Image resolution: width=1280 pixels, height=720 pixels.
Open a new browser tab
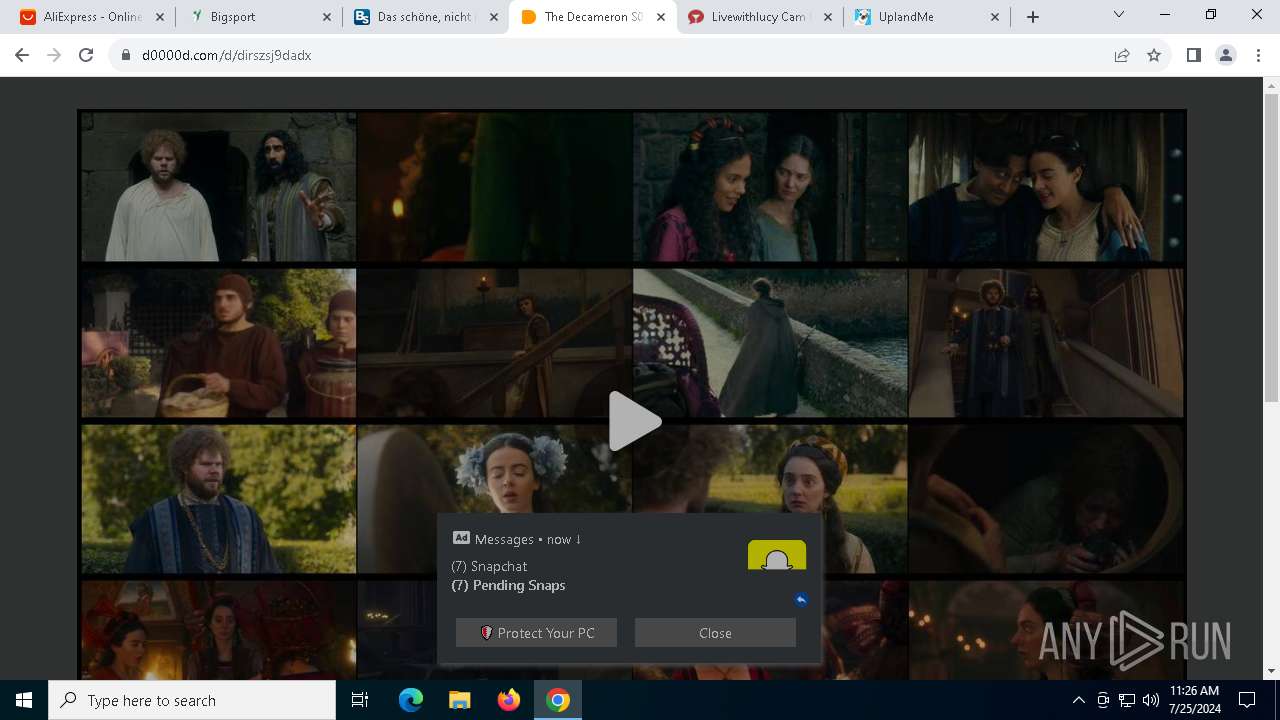[x=1033, y=17]
